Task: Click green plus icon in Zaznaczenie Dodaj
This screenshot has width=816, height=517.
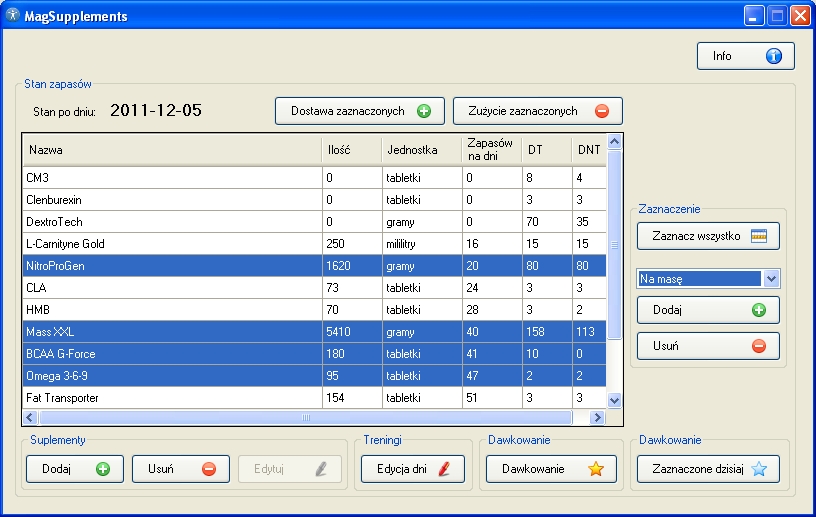Action: point(759,310)
